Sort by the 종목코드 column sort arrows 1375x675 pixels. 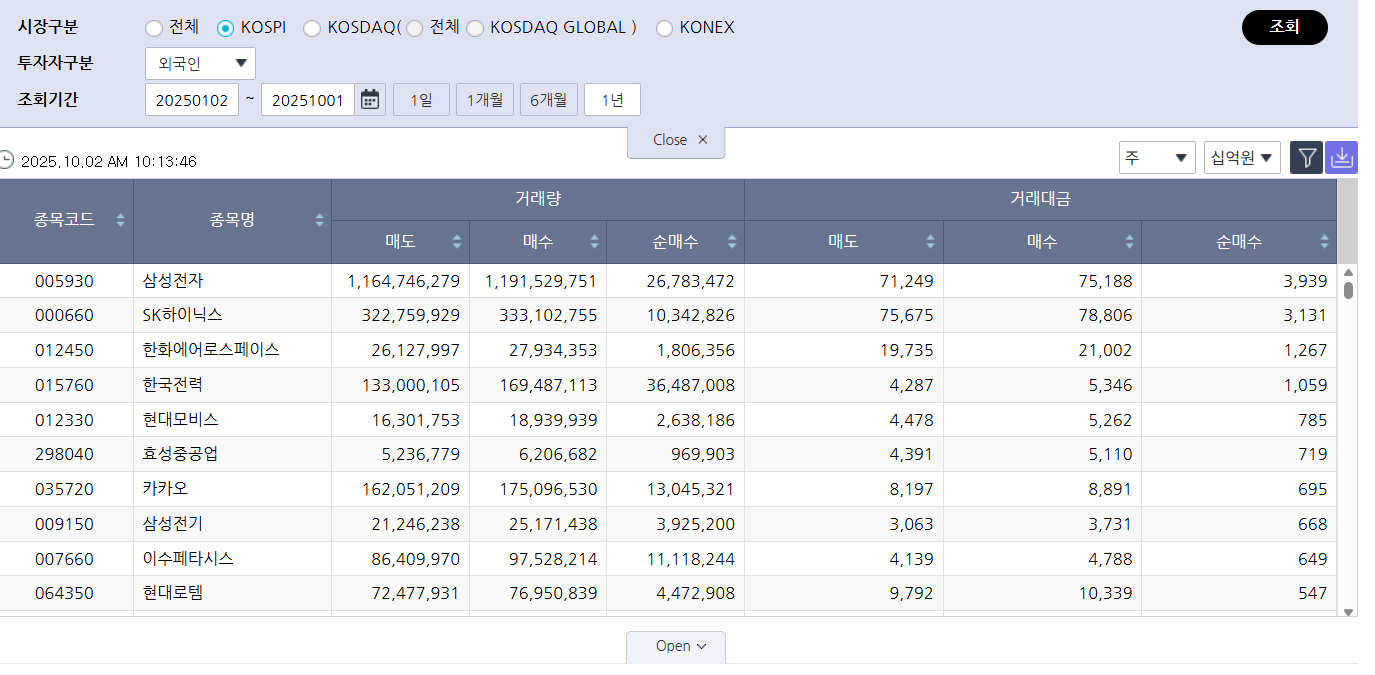point(120,220)
